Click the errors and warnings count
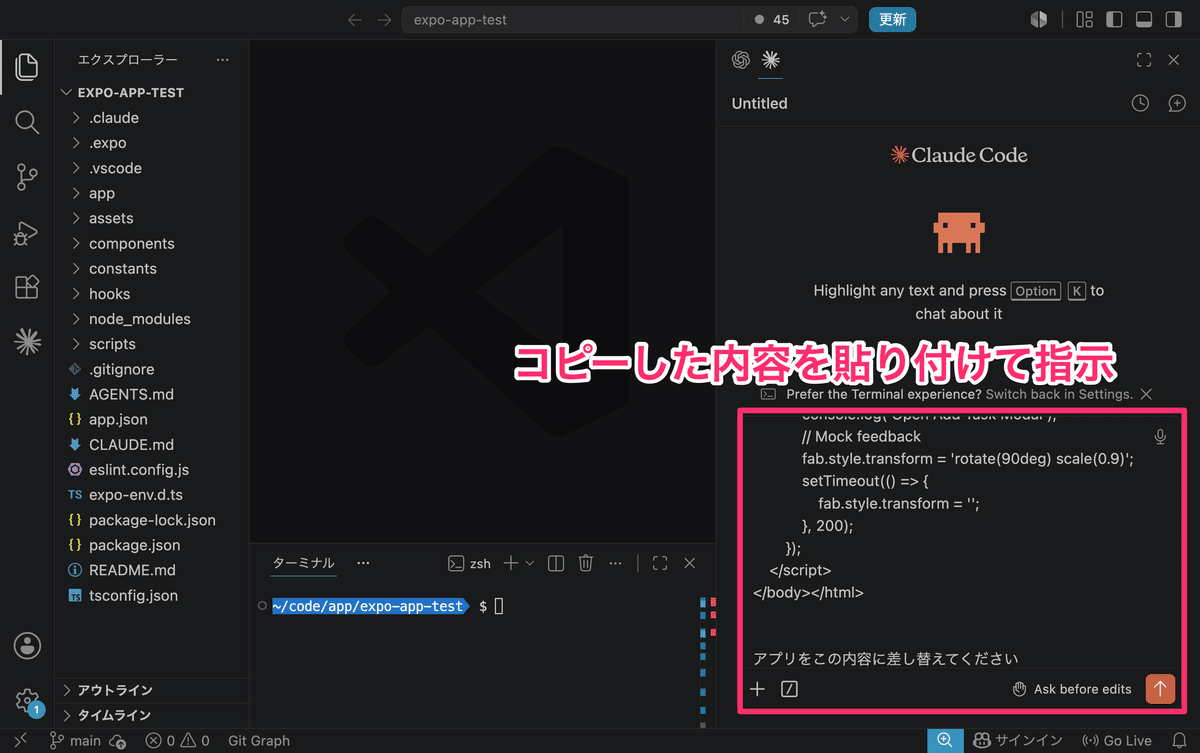The image size is (1200, 753). click(x=178, y=741)
